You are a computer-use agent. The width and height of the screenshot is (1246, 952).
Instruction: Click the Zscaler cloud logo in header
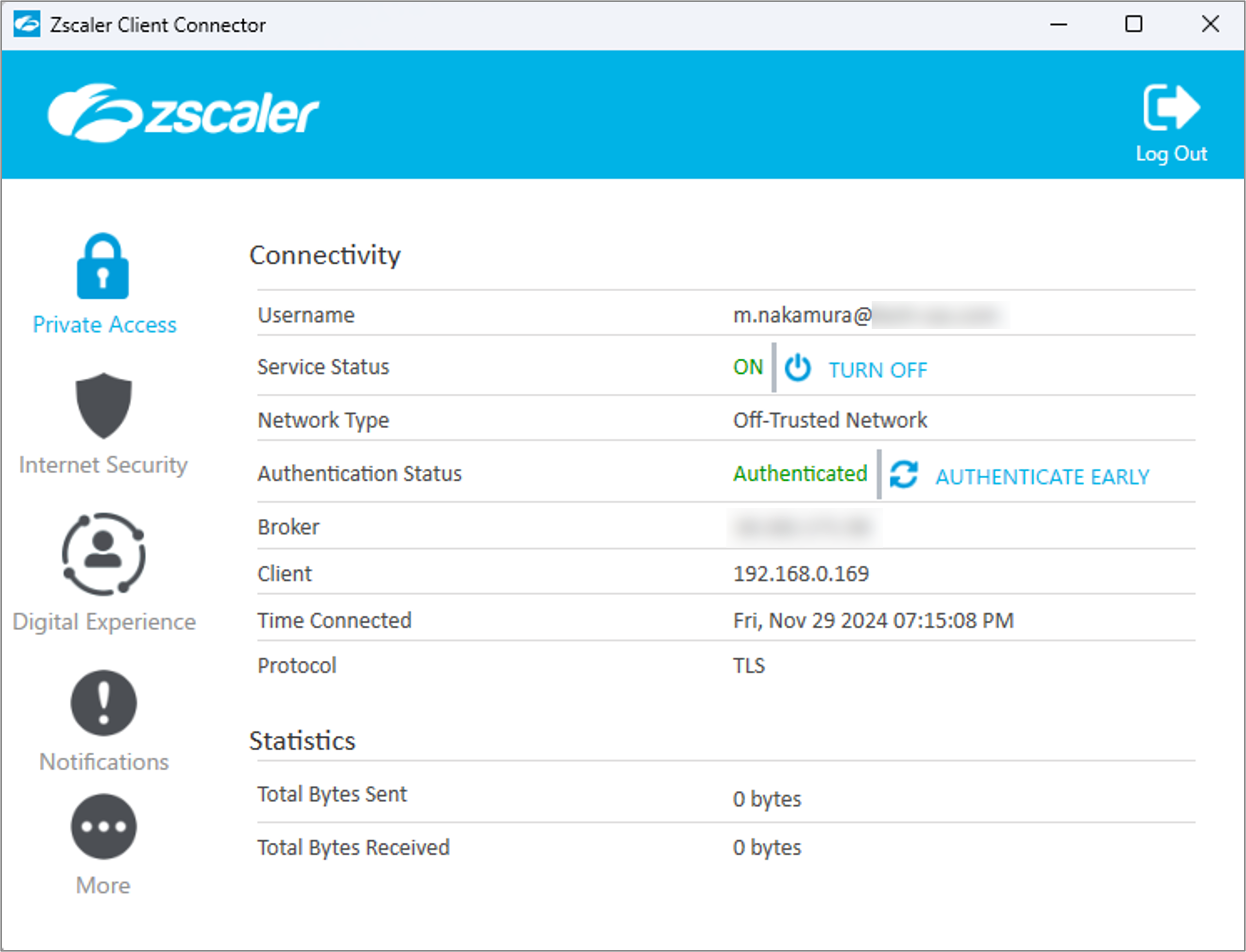coord(183,113)
